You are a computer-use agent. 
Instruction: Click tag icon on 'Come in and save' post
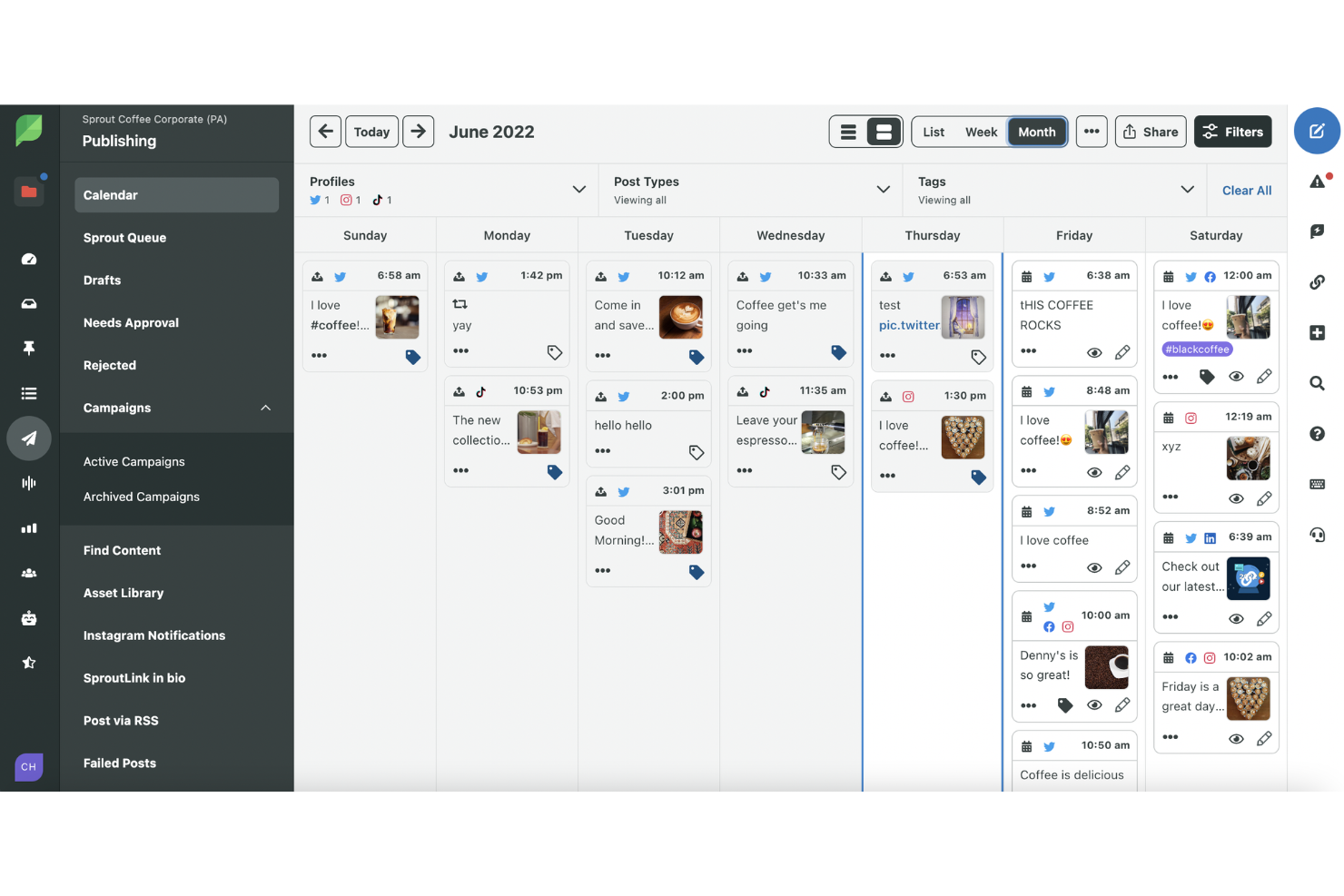click(x=697, y=358)
